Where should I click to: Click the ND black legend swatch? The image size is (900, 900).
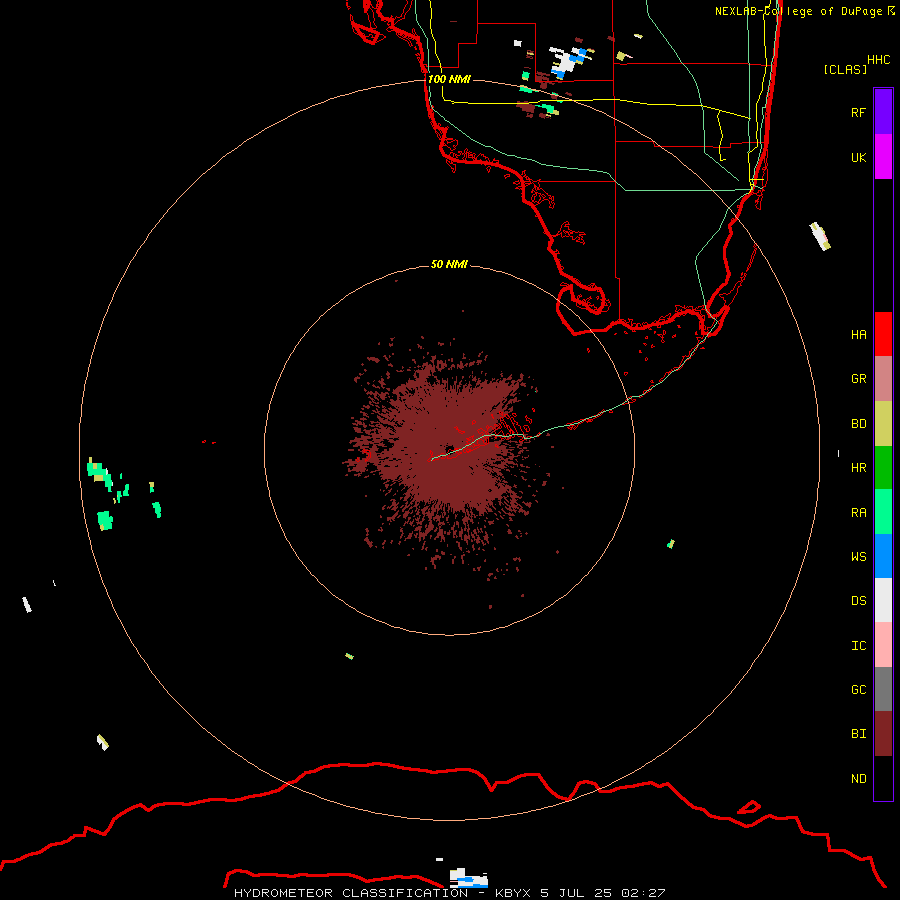[x=883, y=778]
